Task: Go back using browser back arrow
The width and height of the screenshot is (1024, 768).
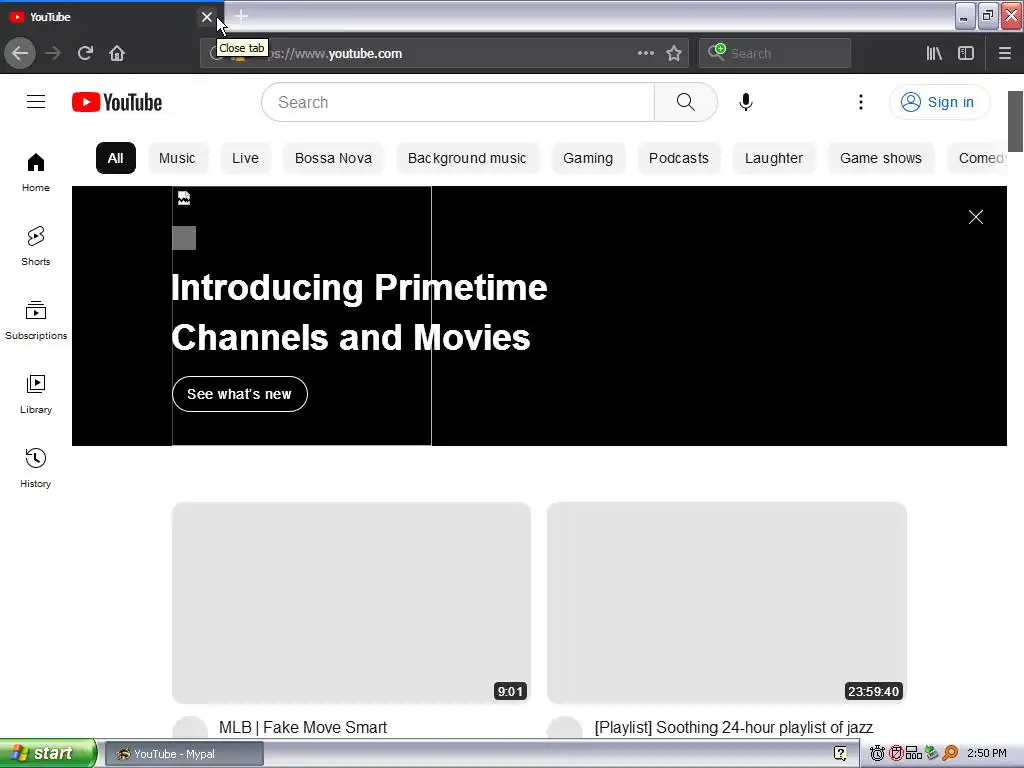Action: (20, 53)
